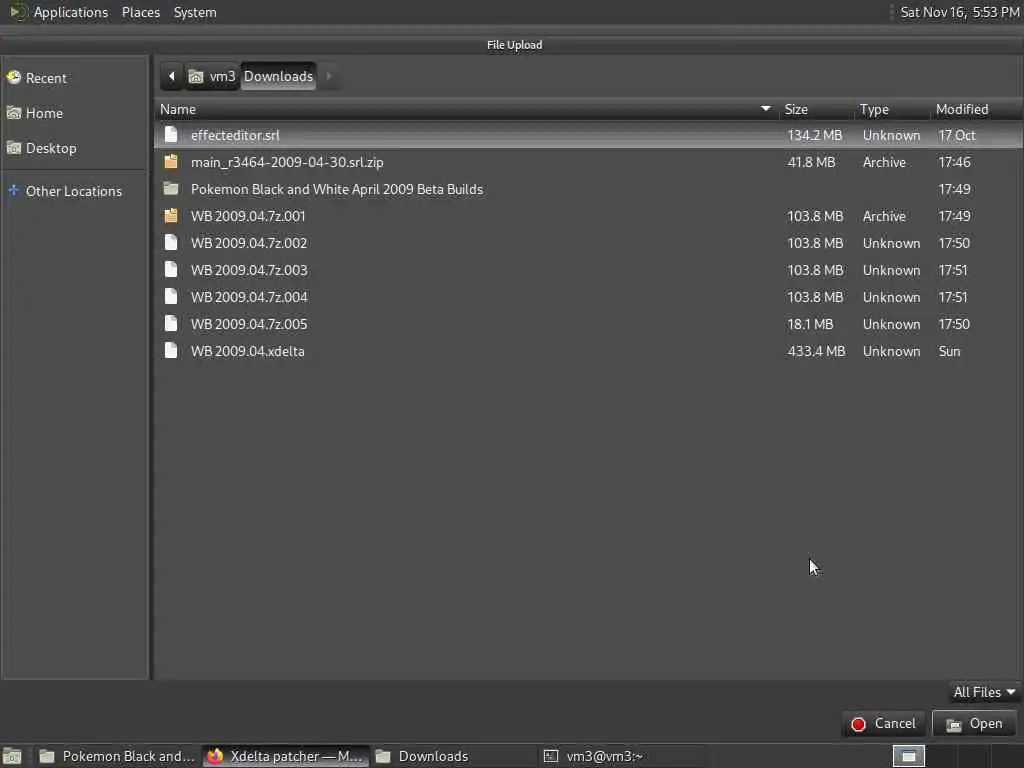Image resolution: width=1024 pixels, height=768 pixels.
Task: Open the All Files filter dropdown
Action: (984, 692)
